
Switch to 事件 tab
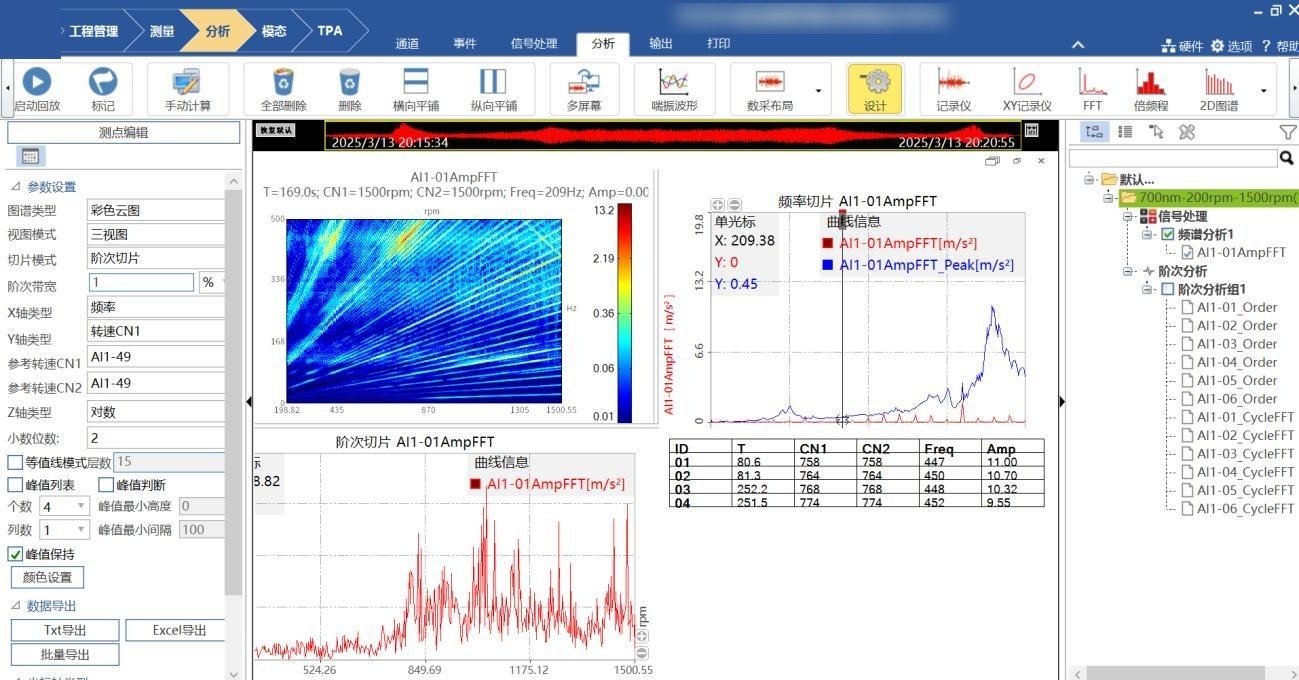pos(464,44)
